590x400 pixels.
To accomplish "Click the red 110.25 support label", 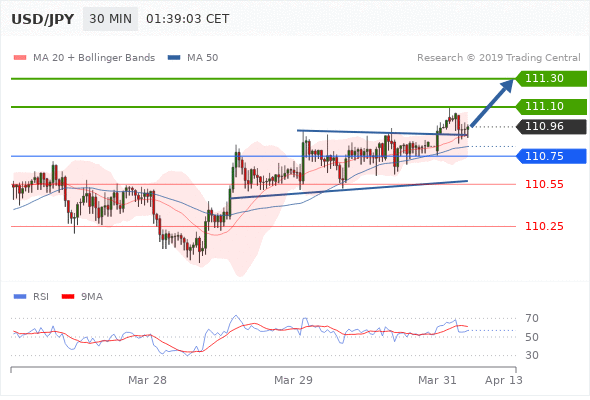I will [544, 226].
